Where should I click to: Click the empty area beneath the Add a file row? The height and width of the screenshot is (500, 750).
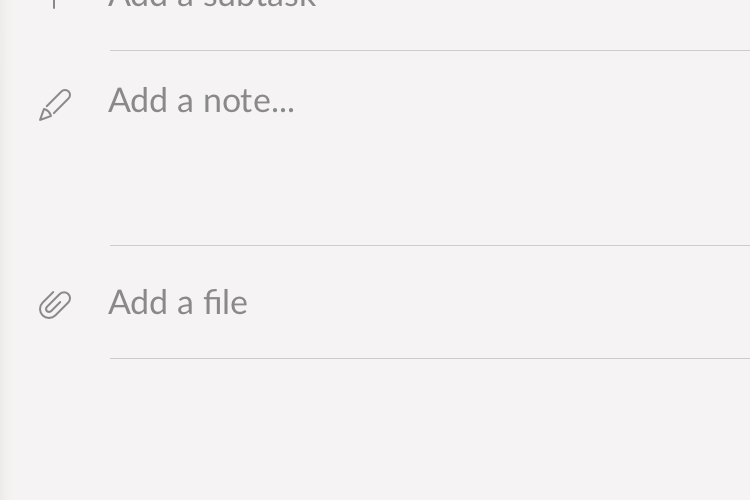375,429
